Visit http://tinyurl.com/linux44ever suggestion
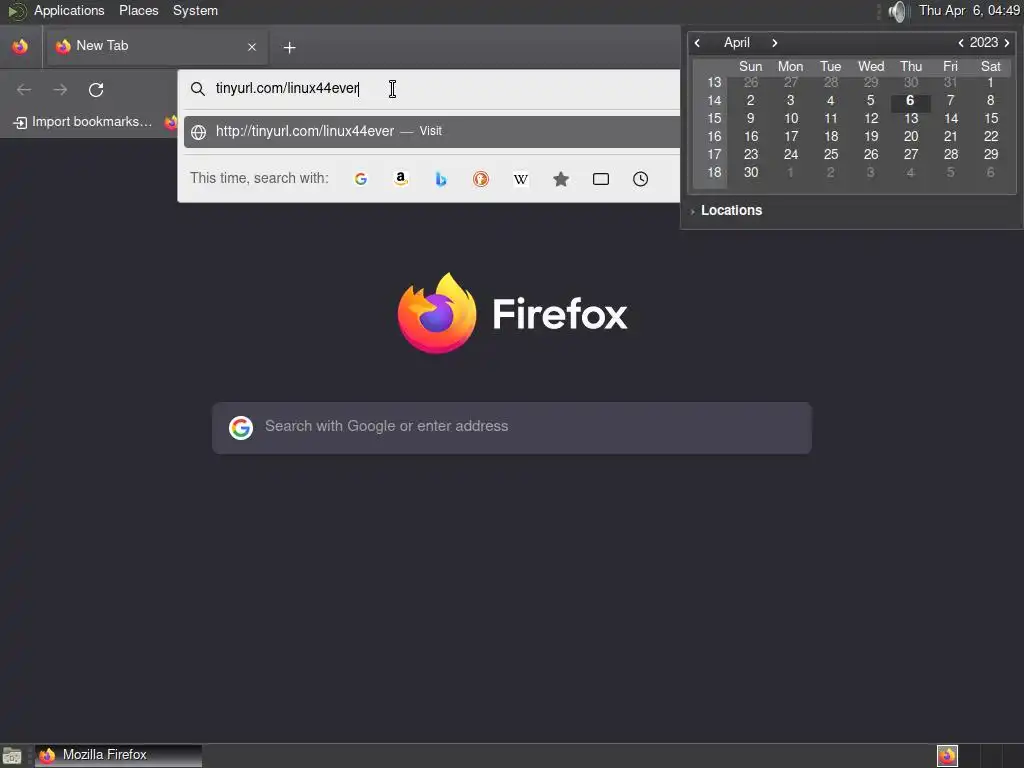 pos(432,131)
